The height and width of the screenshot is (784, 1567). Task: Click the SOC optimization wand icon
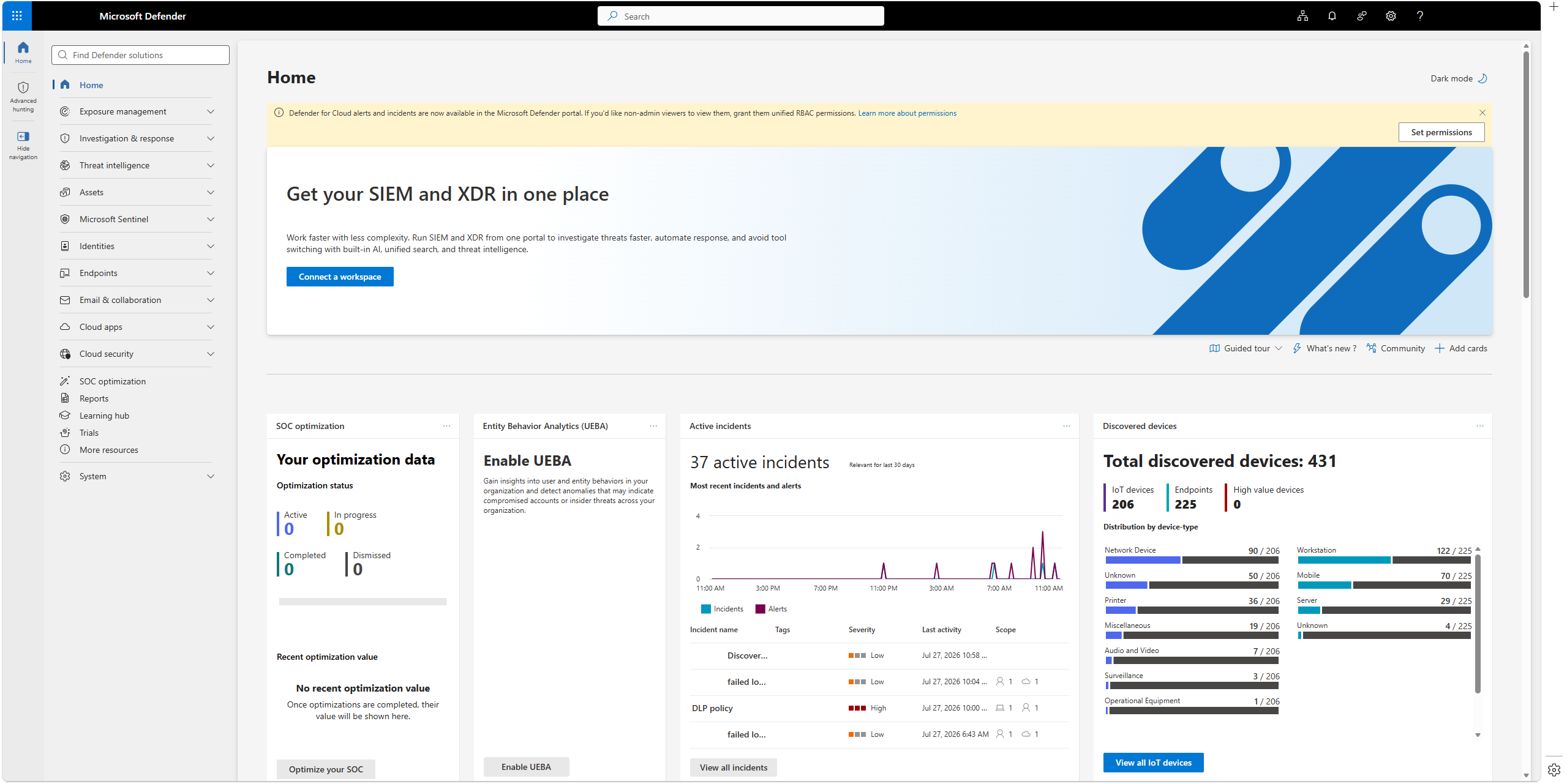(x=65, y=381)
